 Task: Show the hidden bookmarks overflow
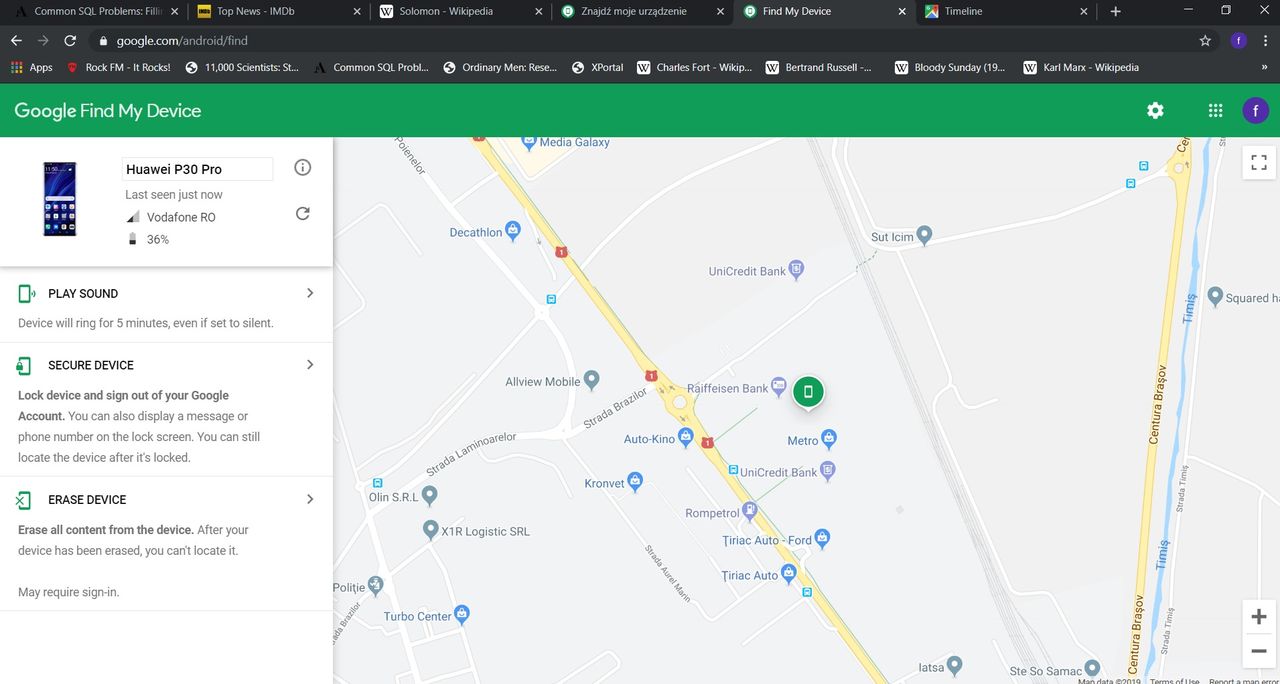[1264, 68]
